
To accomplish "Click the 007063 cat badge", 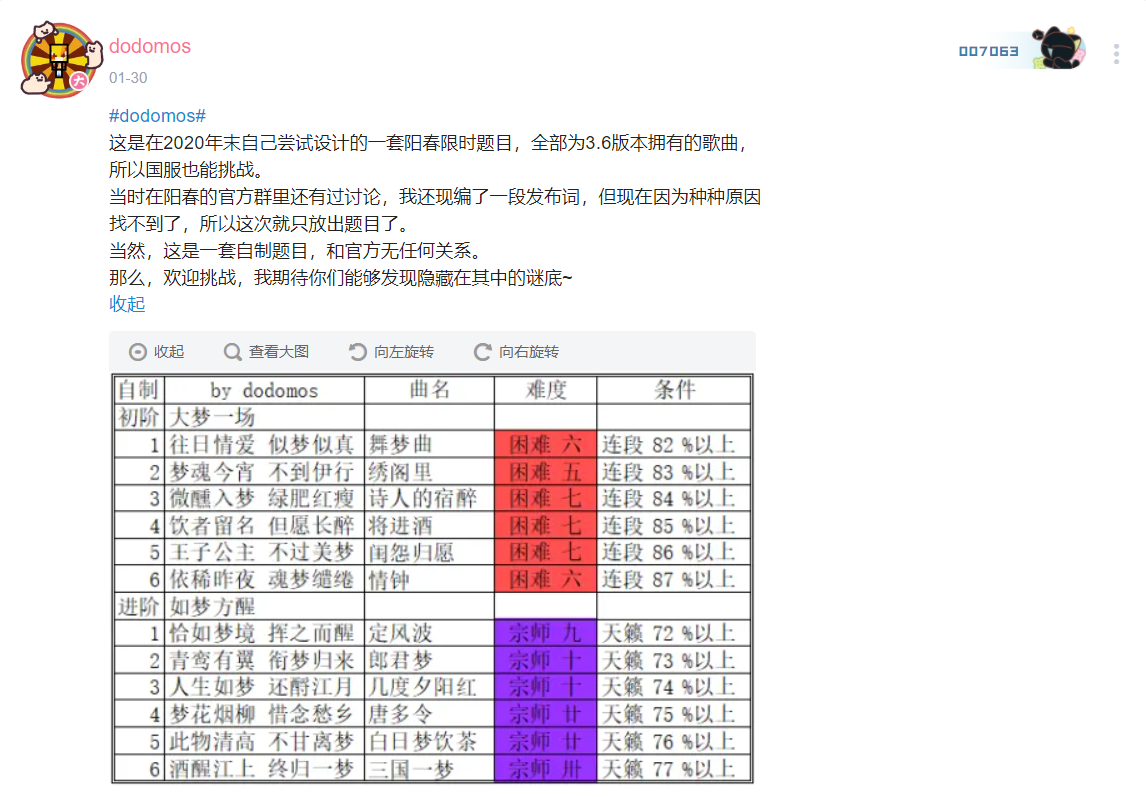I will 1021,50.
